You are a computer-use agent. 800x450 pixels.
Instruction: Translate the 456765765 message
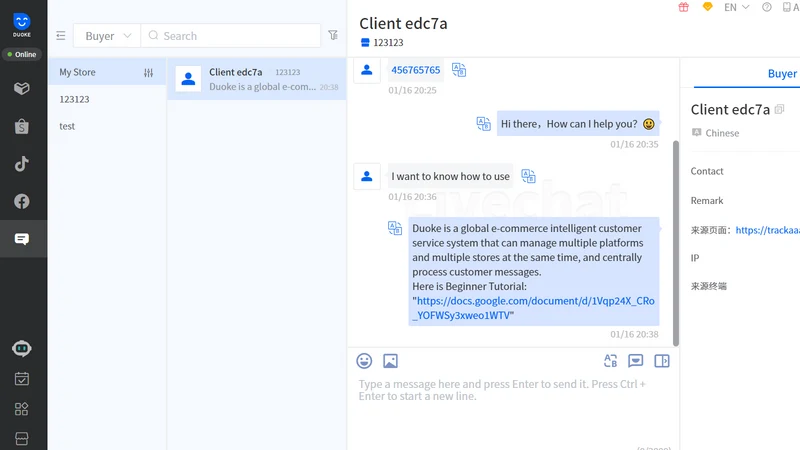(x=459, y=70)
